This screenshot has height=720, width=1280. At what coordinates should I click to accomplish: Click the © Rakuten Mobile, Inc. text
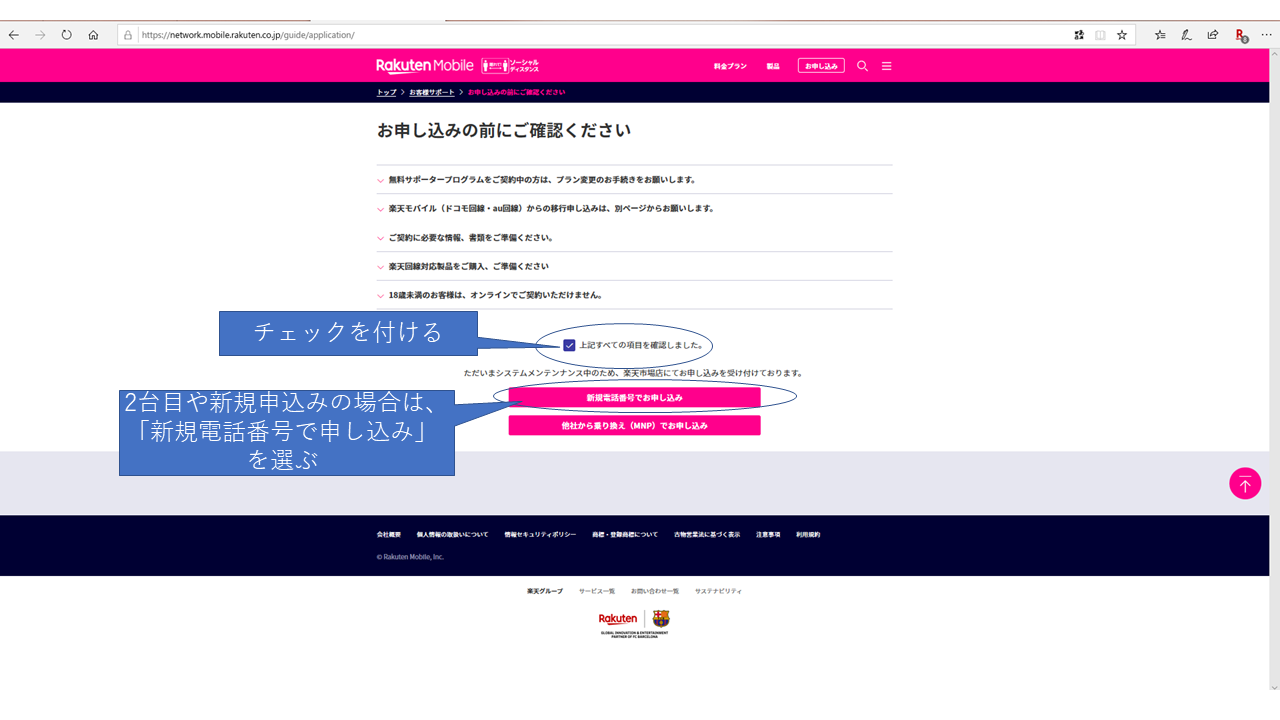click(410, 557)
